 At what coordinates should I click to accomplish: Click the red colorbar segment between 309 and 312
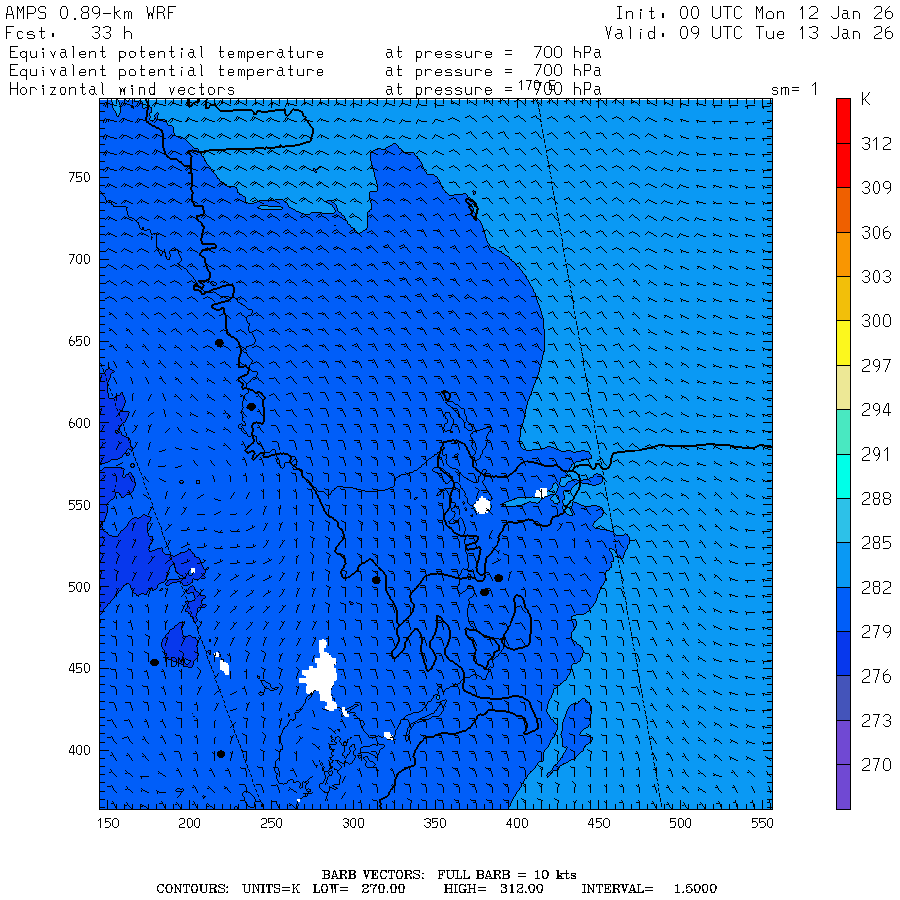(x=843, y=165)
